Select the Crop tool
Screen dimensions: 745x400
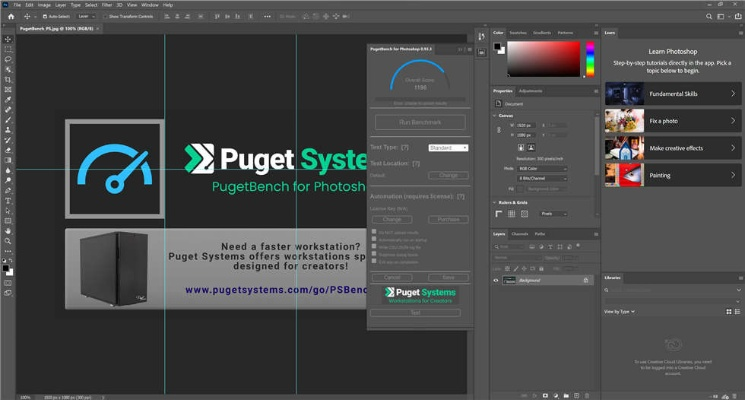(8, 79)
